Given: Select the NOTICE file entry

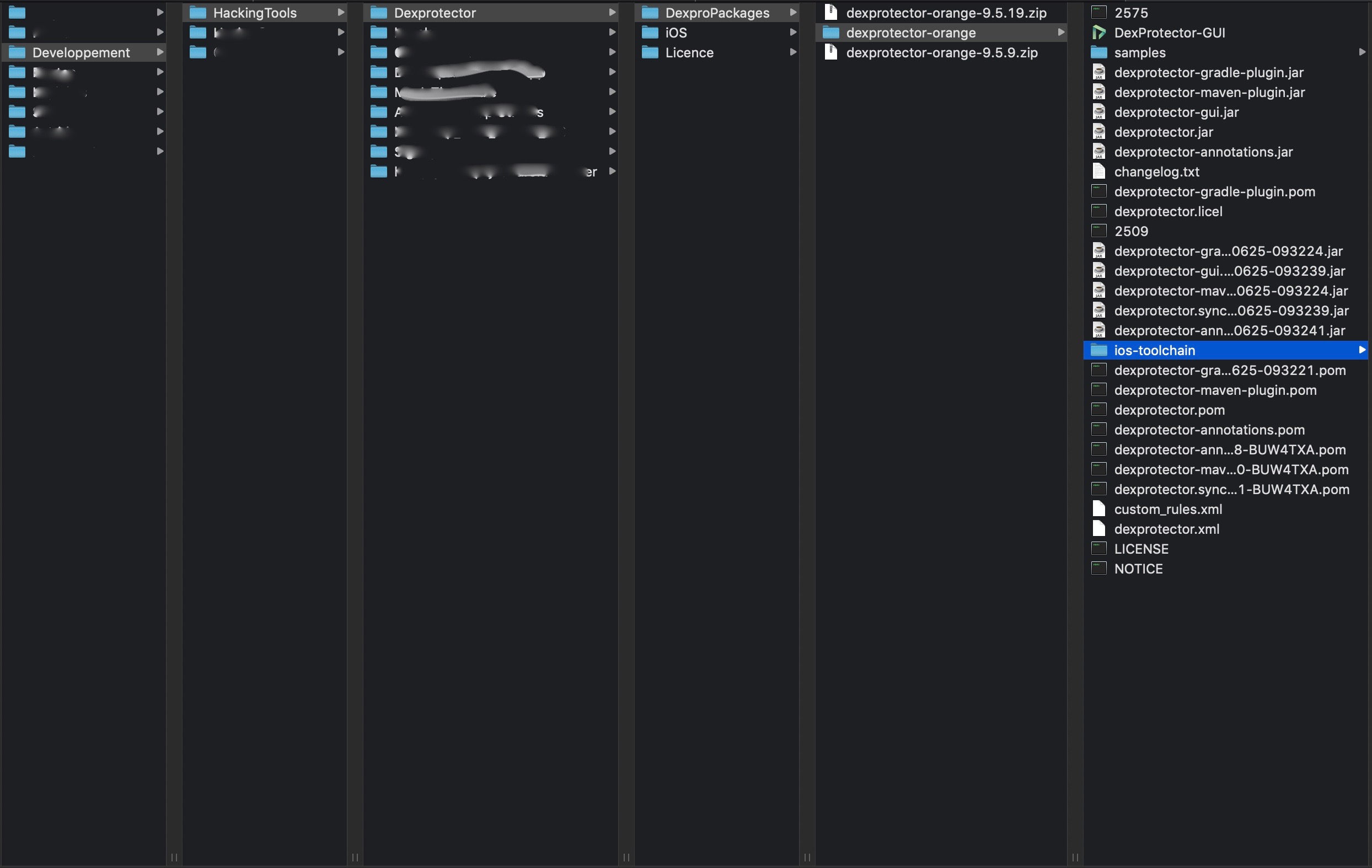Looking at the screenshot, I should 1138,569.
